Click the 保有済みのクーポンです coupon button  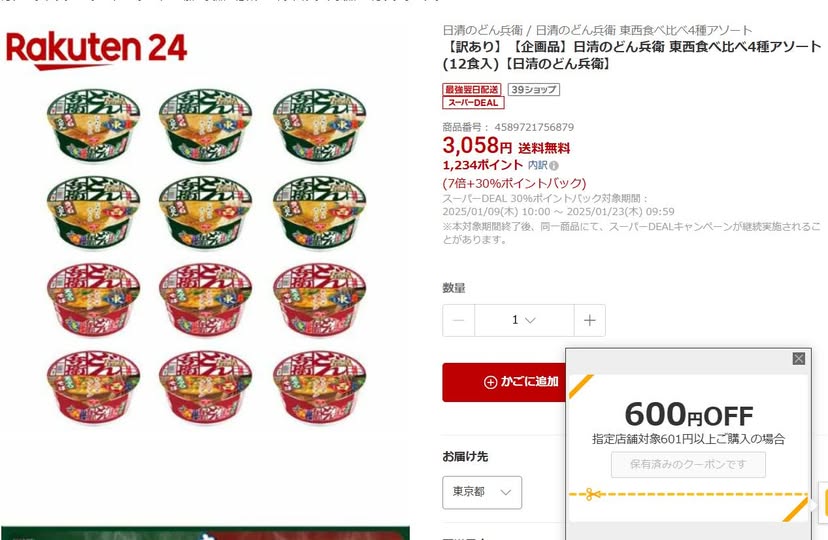[x=688, y=465]
